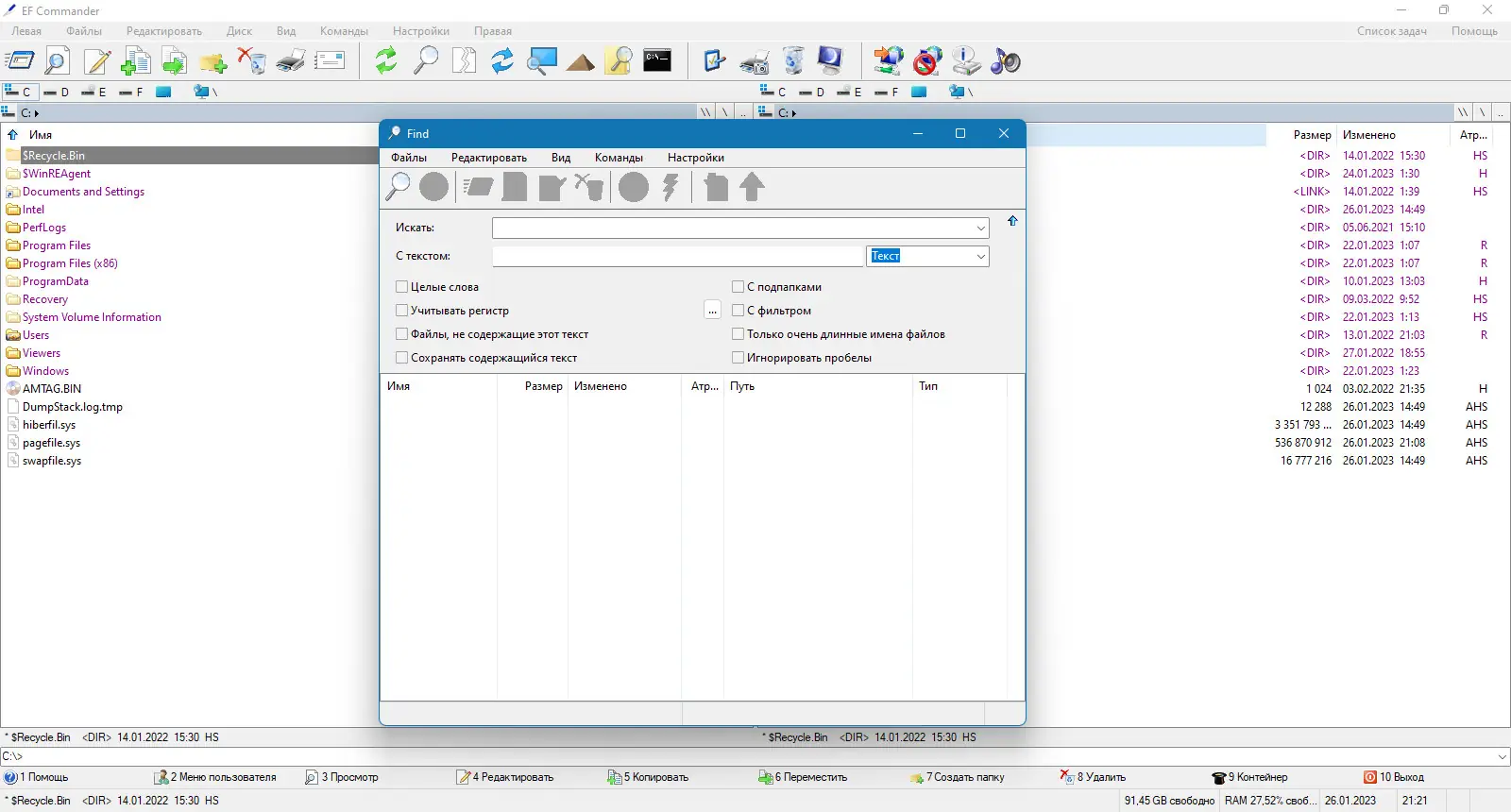Open the Текст type dropdown
Screen dimensions: 1511x812
pyautogui.click(x=980, y=256)
